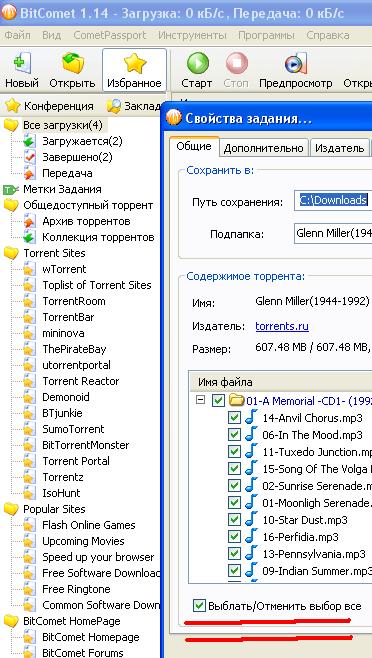The image size is (372, 658).
Task: Open the Torrent Reactor bookmark
Action: coord(81,381)
